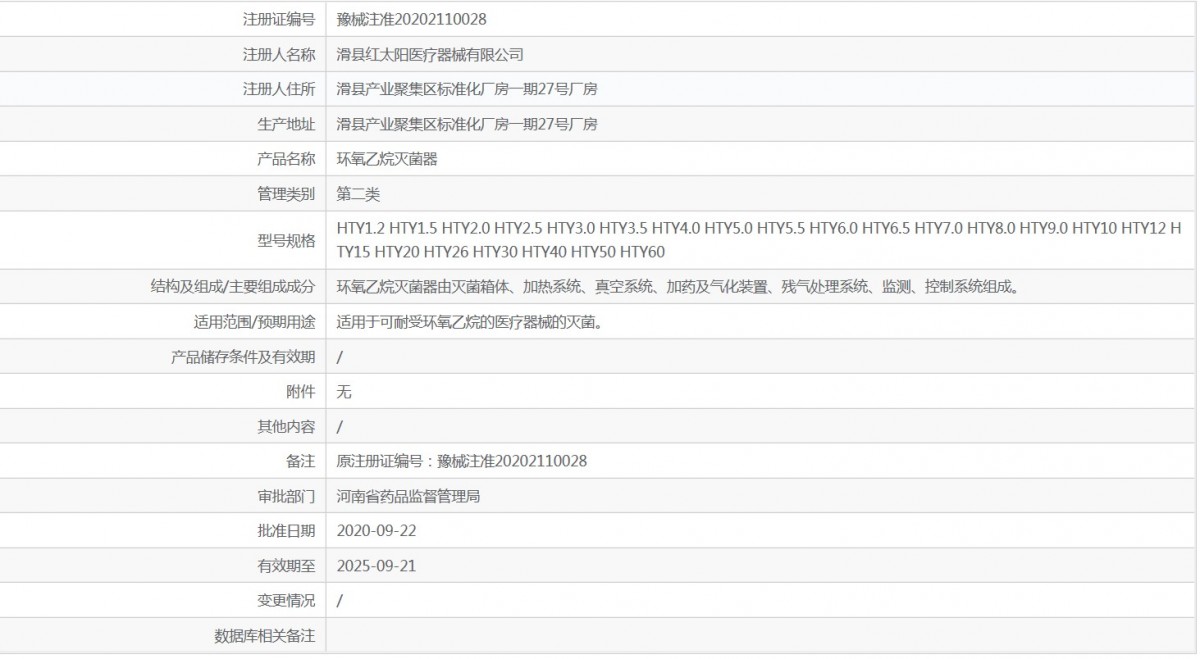
Task: Select the address value in 生产地址 row
Action: (467, 124)
